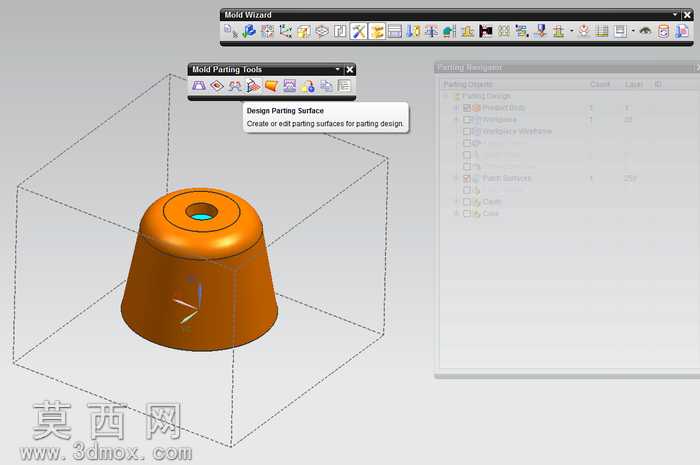Expand the Cavity tree node
Screen dimensions: 700x465
tap(456, 202)
